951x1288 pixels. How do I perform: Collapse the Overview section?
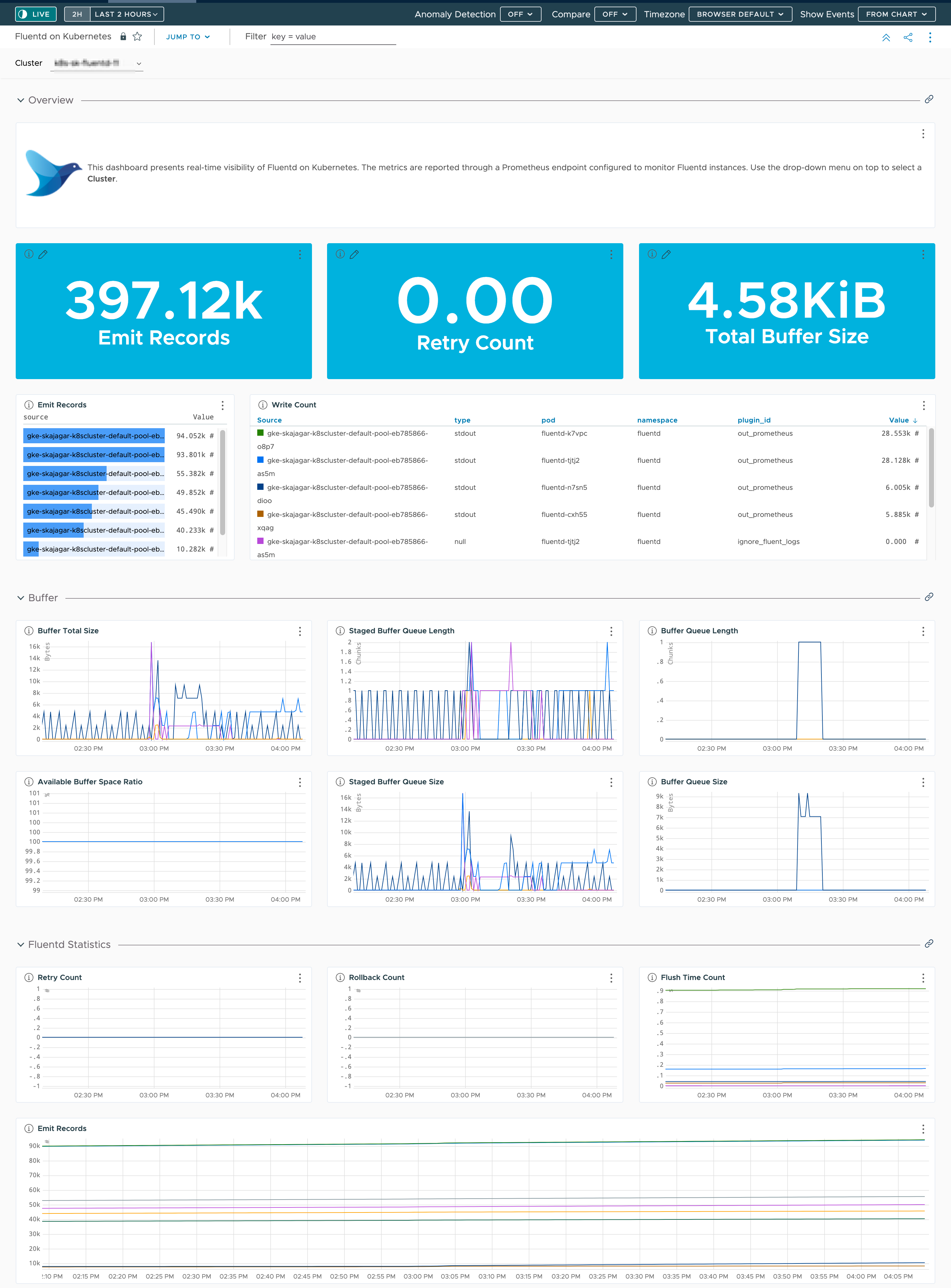[21, 100]
